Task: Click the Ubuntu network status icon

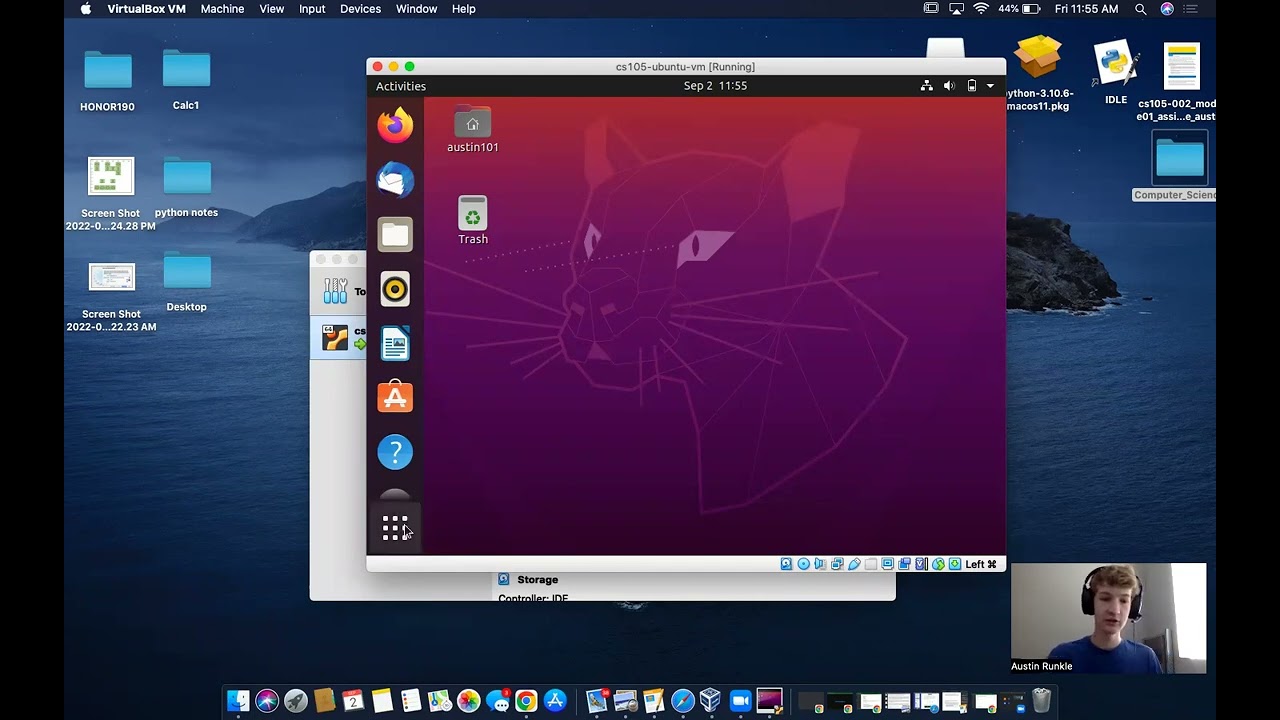Action: 927,86
